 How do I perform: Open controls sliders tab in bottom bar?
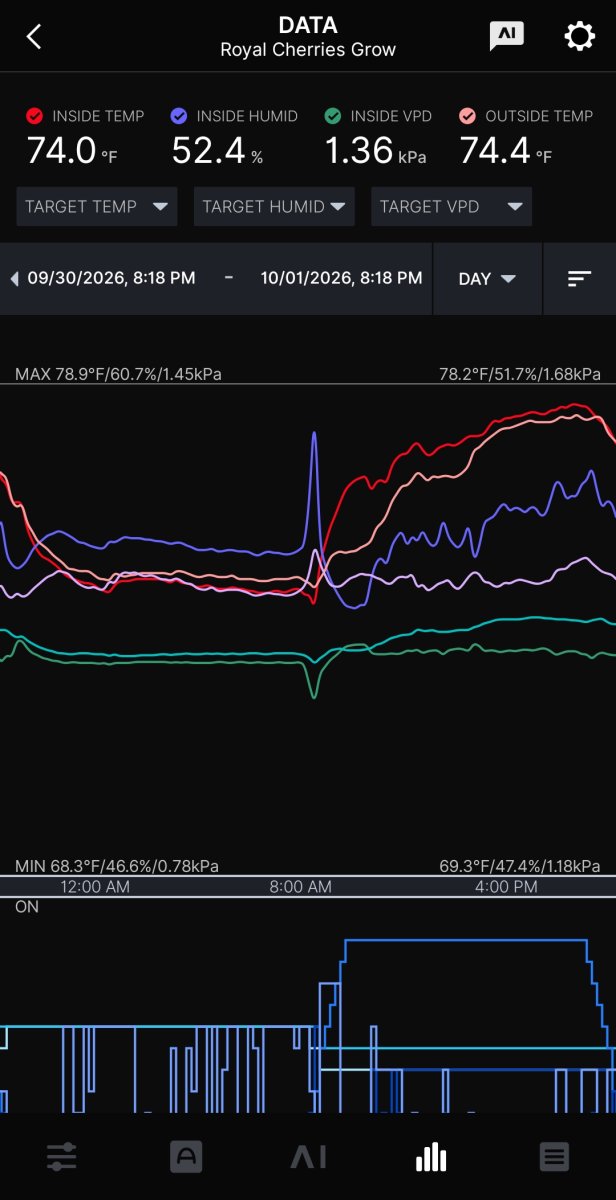tap(61, 1157)
